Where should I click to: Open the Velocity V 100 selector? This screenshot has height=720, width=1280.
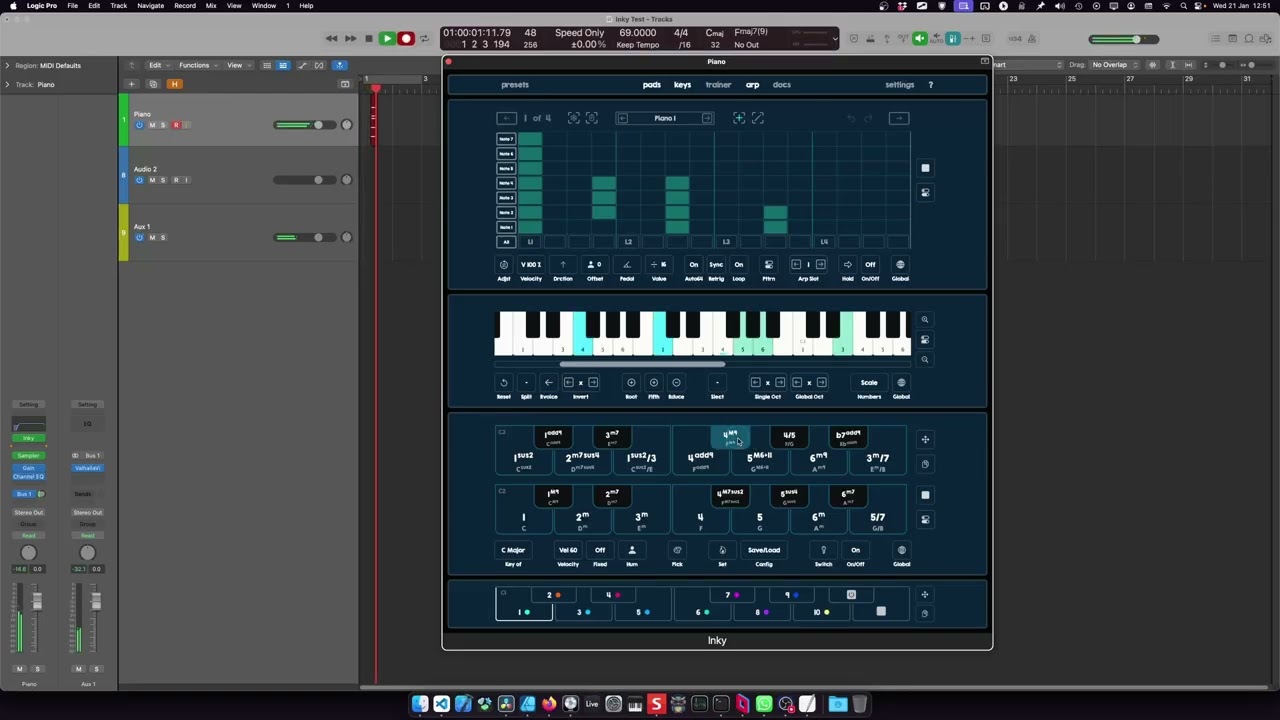tap(531, 265)
